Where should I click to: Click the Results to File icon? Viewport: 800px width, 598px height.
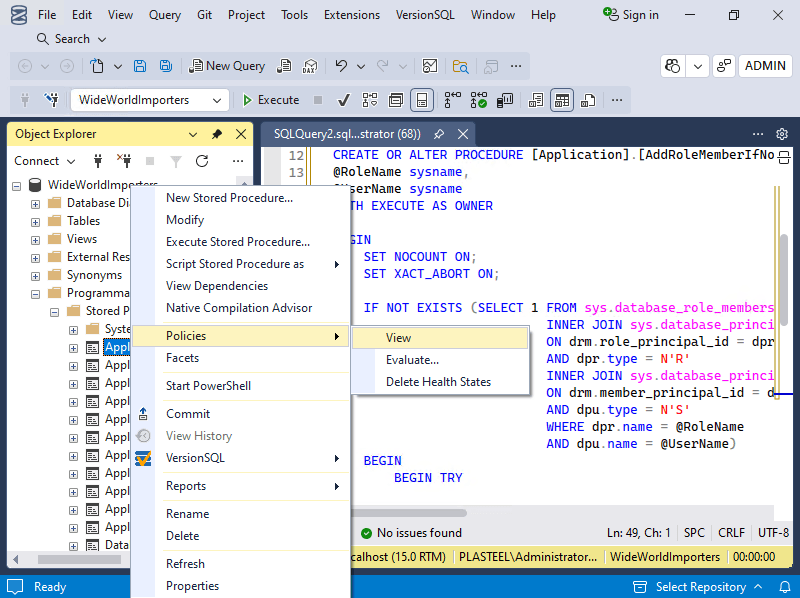coord(588,100)
